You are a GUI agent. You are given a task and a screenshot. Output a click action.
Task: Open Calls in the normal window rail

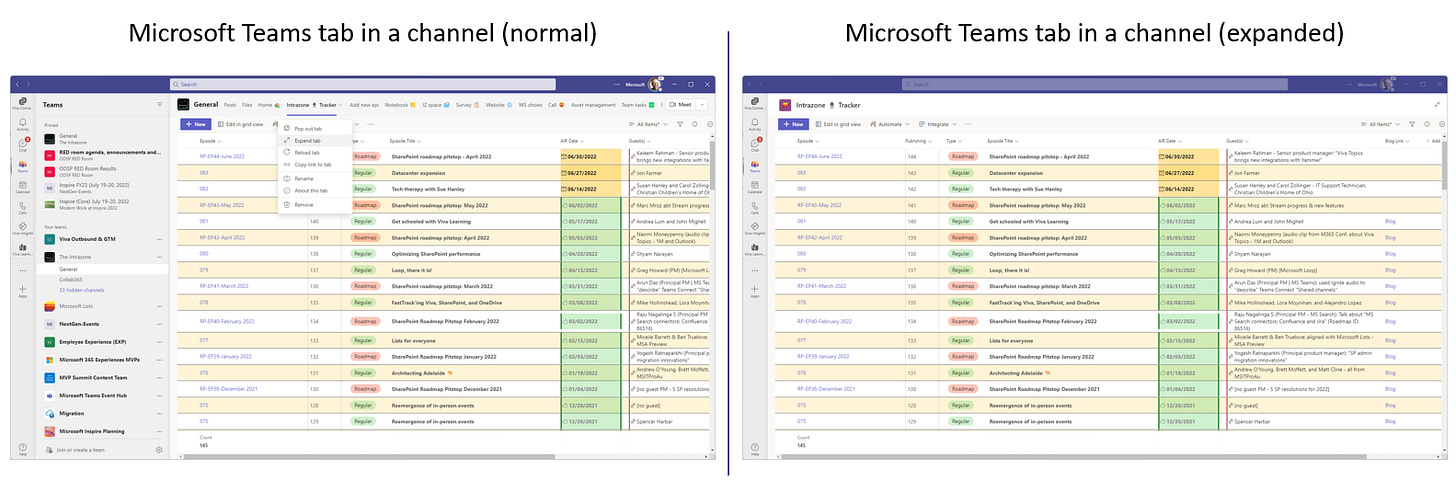22,208
